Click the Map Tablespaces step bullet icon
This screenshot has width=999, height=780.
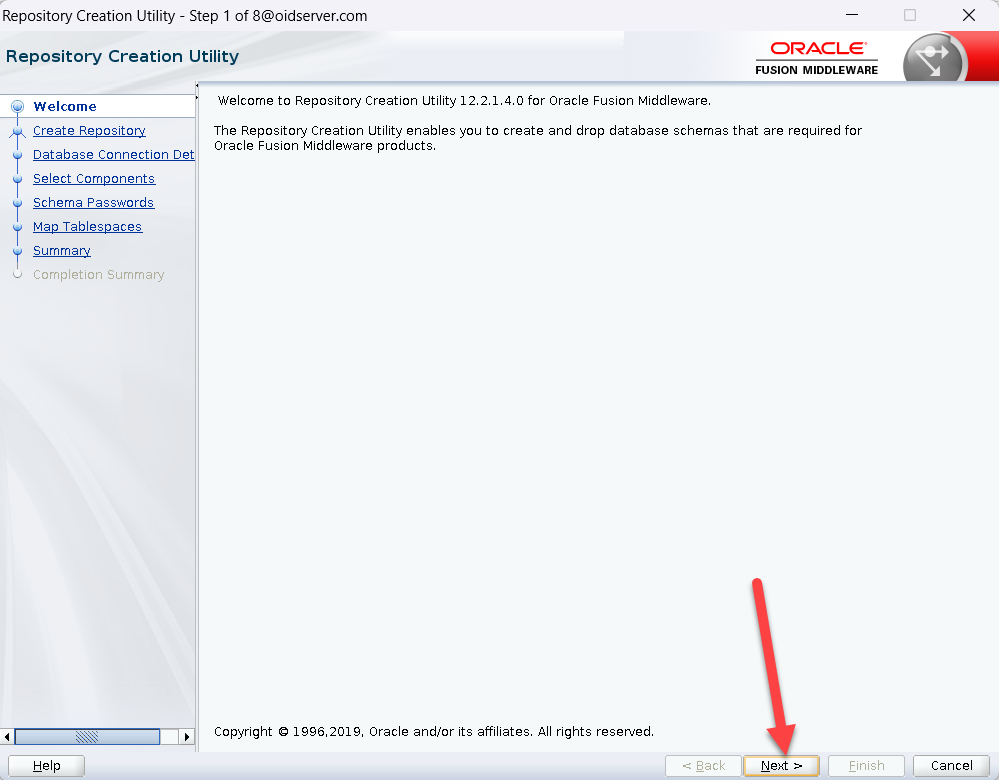17,227
